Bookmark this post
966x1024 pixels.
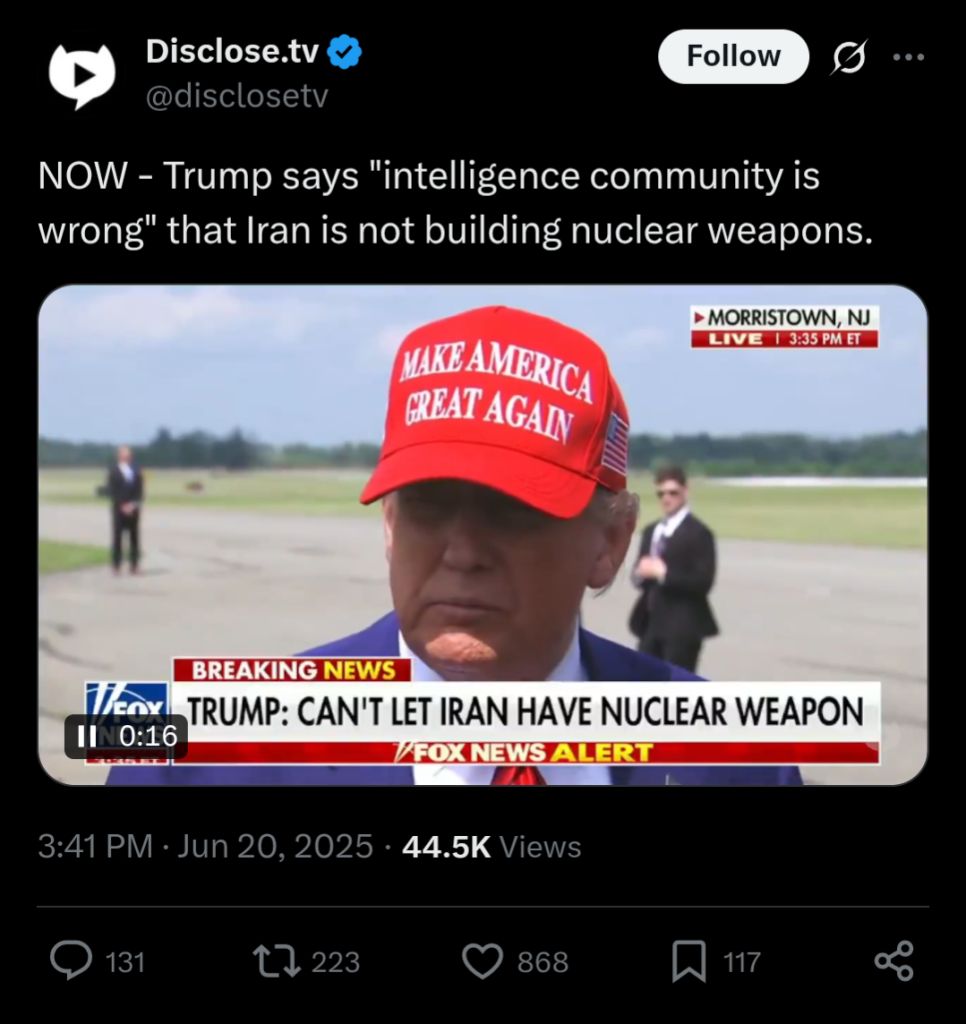coord(689,961)
